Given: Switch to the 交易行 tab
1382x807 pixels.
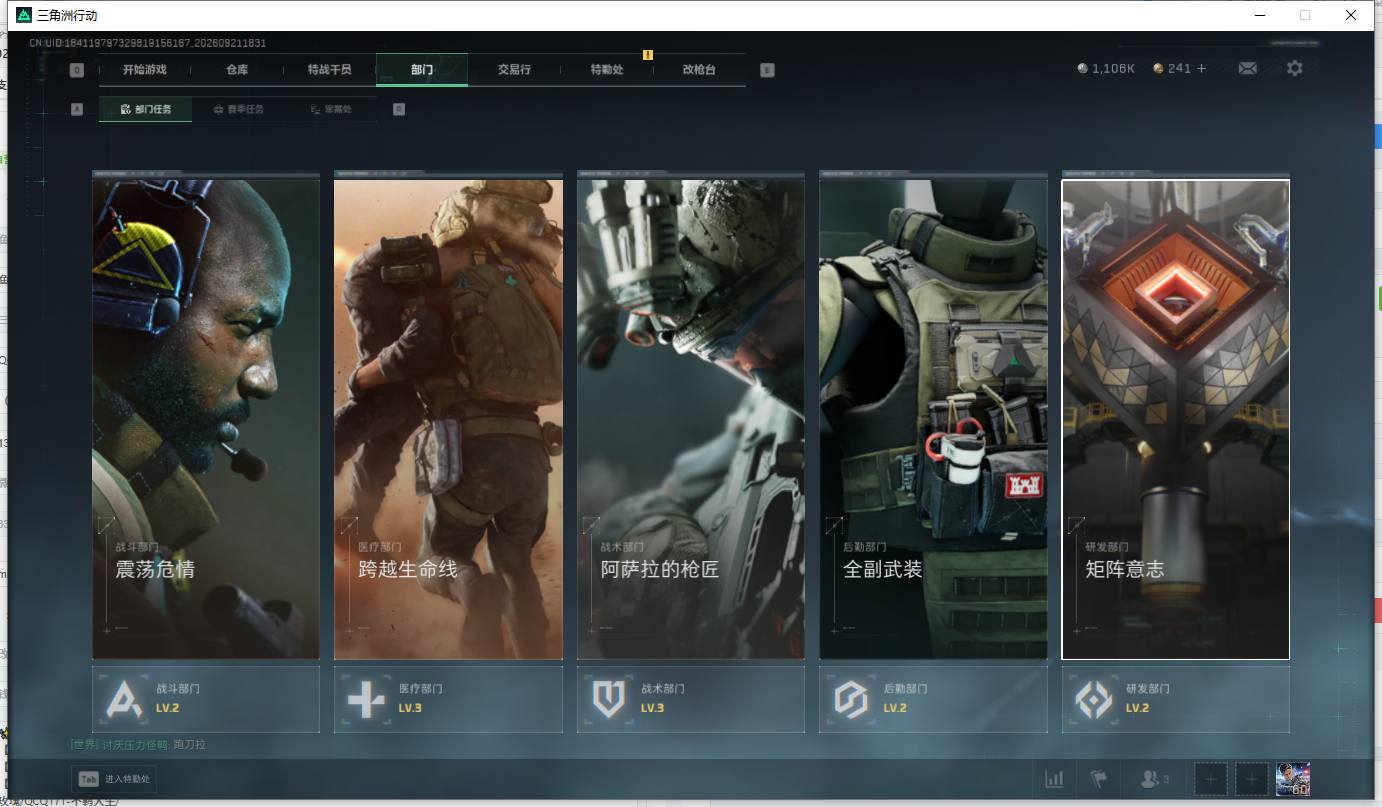Looking at the screenshot, I should click(x=514, y=70).
